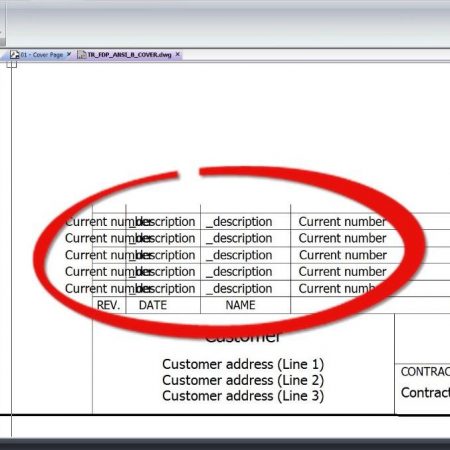
Task: Pick the Customer address (Line 2) attribute
Action: [x=243, y=380]
